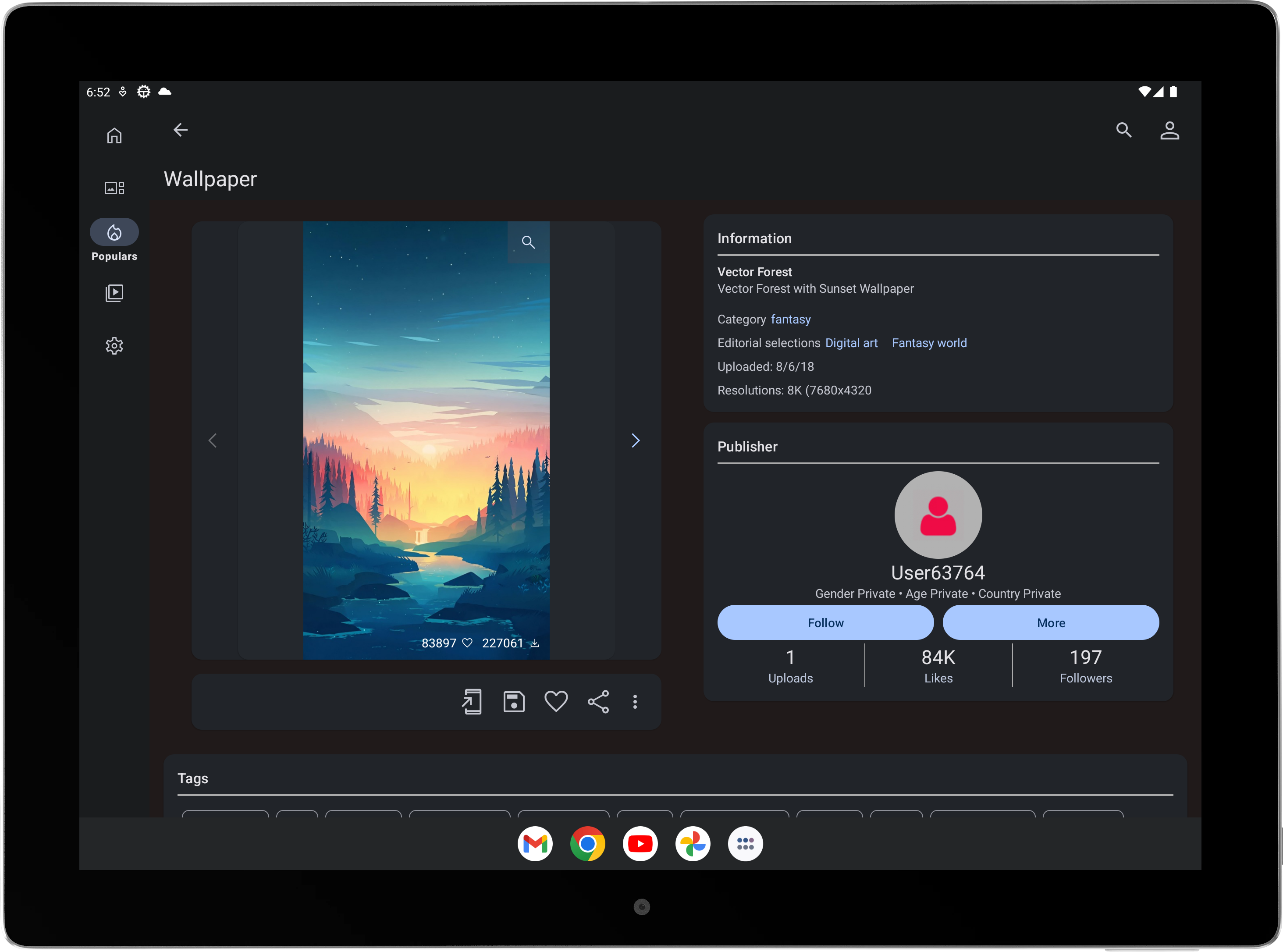Screen dimensions: 1283x952
Task: Open the publisher avatar picture
Action: (938, 515)
